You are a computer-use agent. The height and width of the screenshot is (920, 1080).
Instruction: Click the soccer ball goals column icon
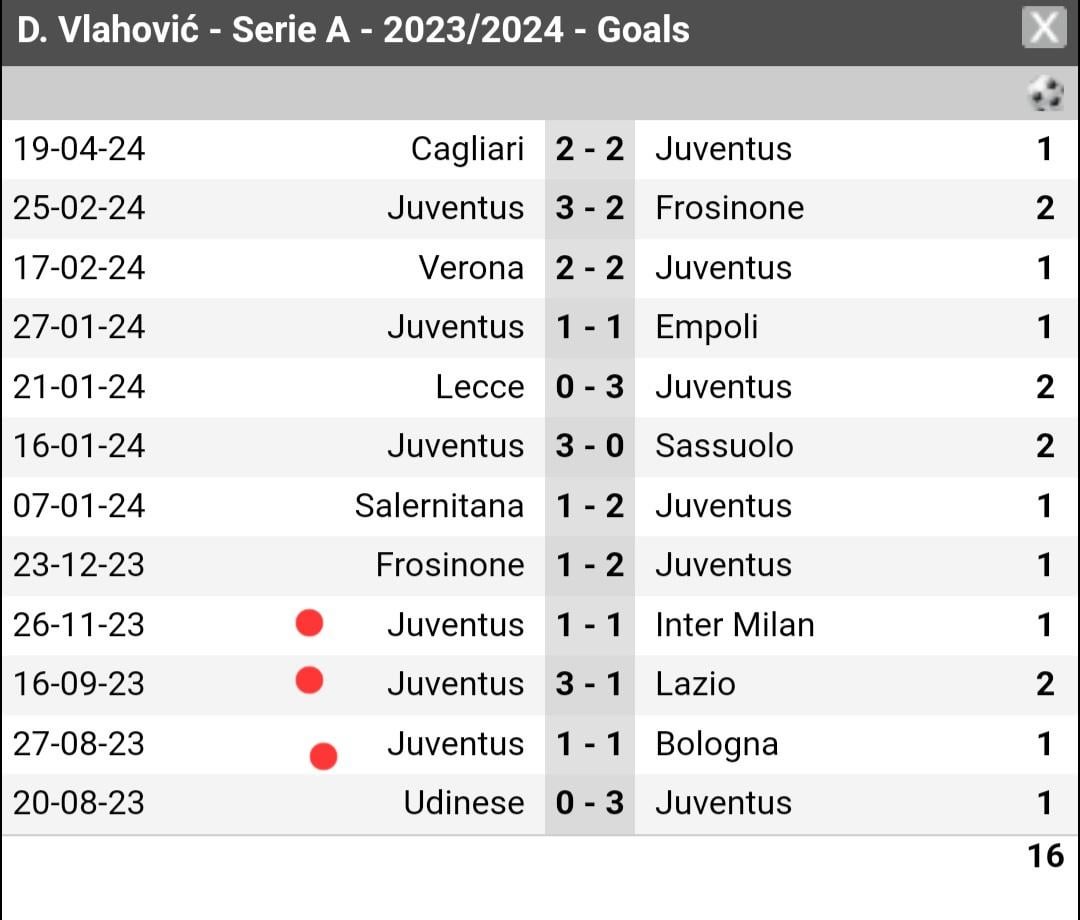[x=1046, y=93]
